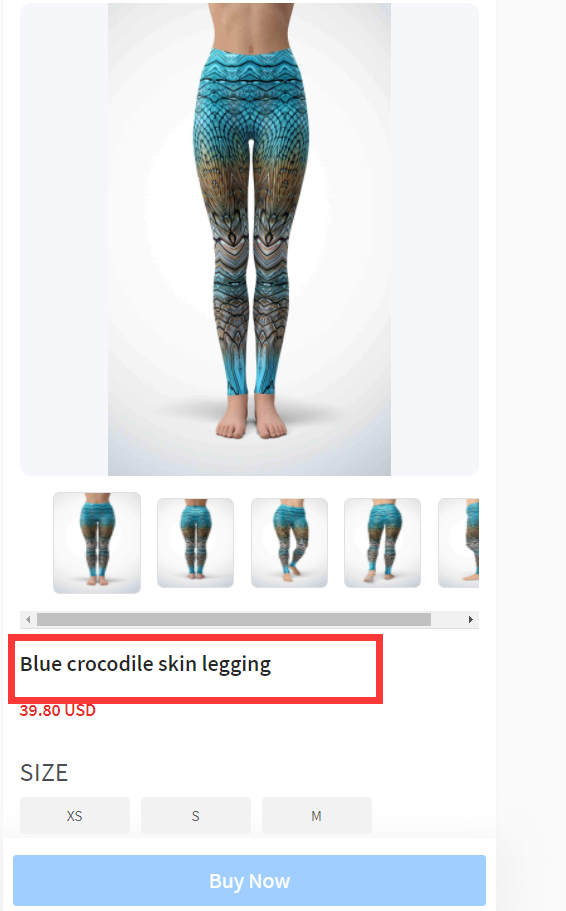Click the empty scrollbar track beside right arrow
Screen dimensions: 566x911
[x=447, y=619]
